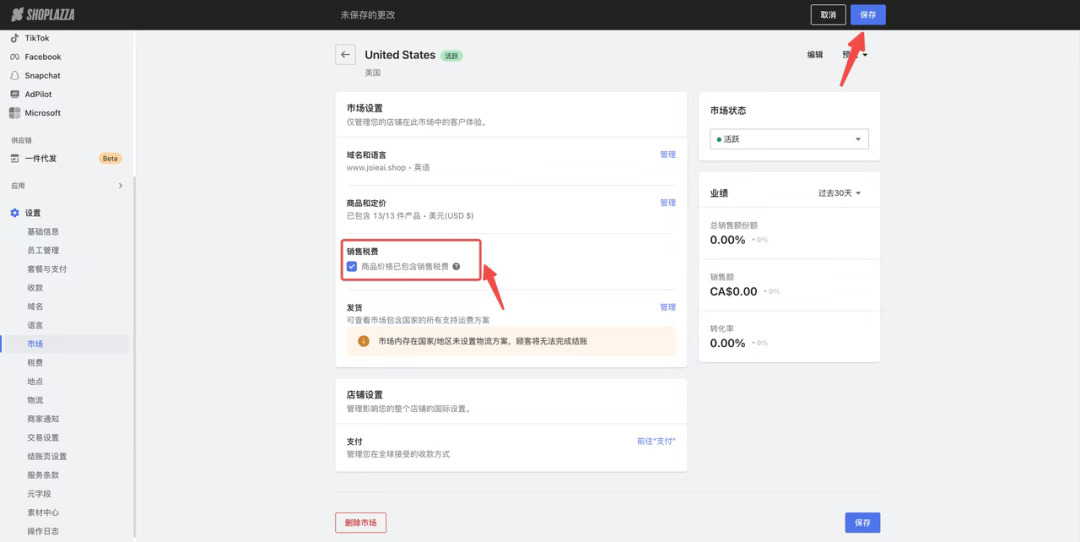
Task: Select 物流 in the settings sidebar
Action: (x=35, y=400)
